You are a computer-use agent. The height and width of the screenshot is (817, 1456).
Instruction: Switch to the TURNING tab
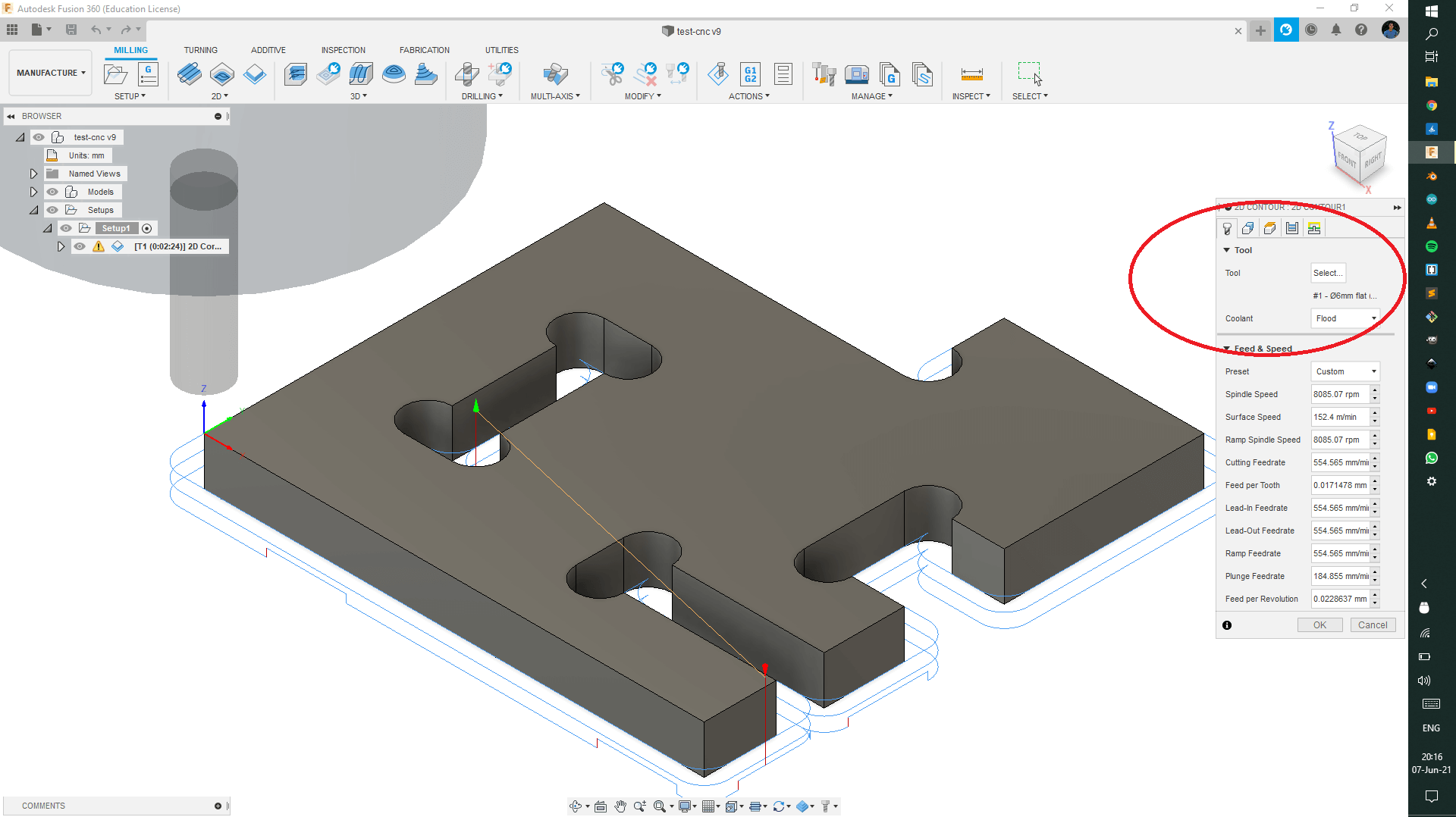pos(200,50)
